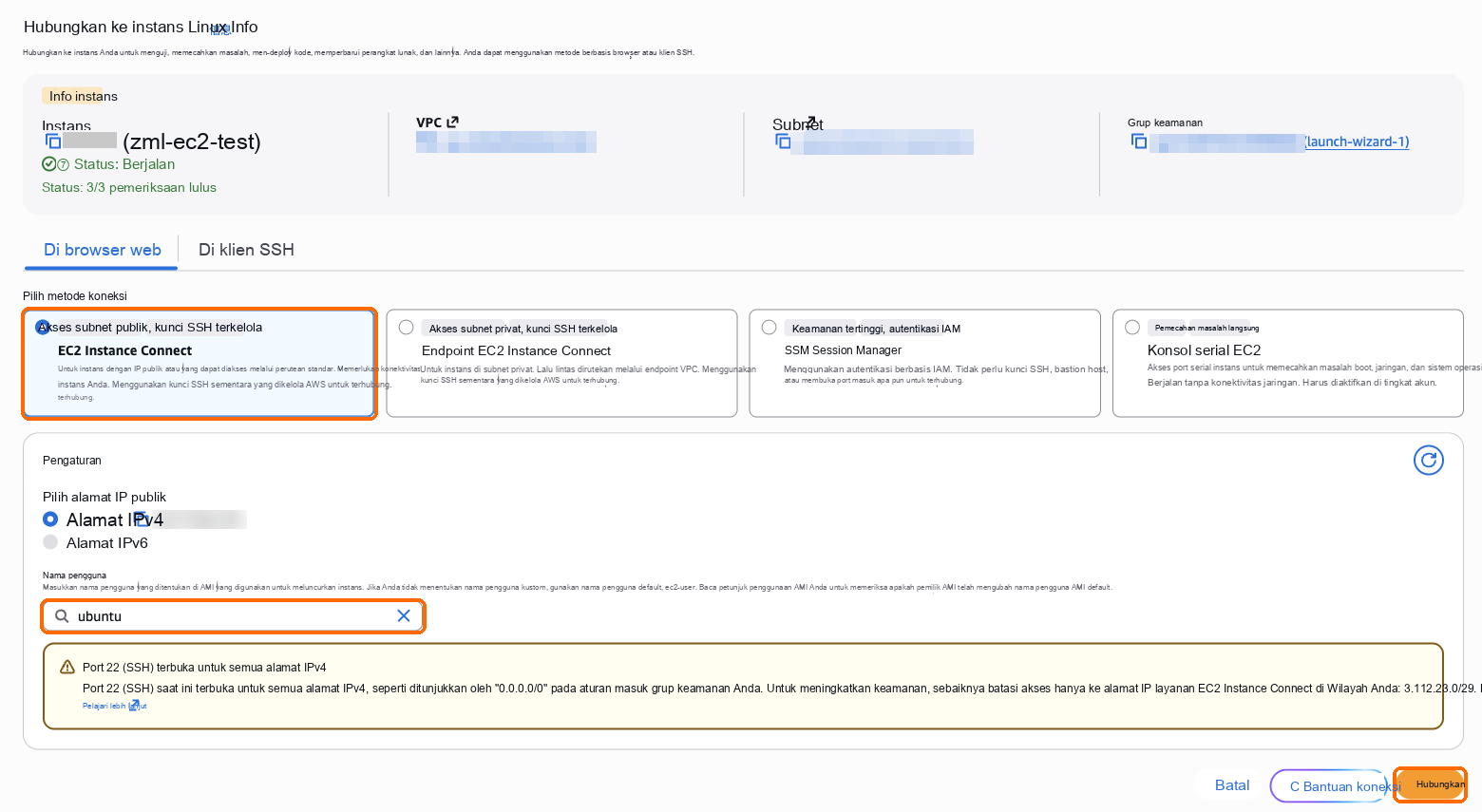The width and height of the screenshot is (1482, 812).
Task: Choose SSM Session Manager connection
Action: coord(924,363)
